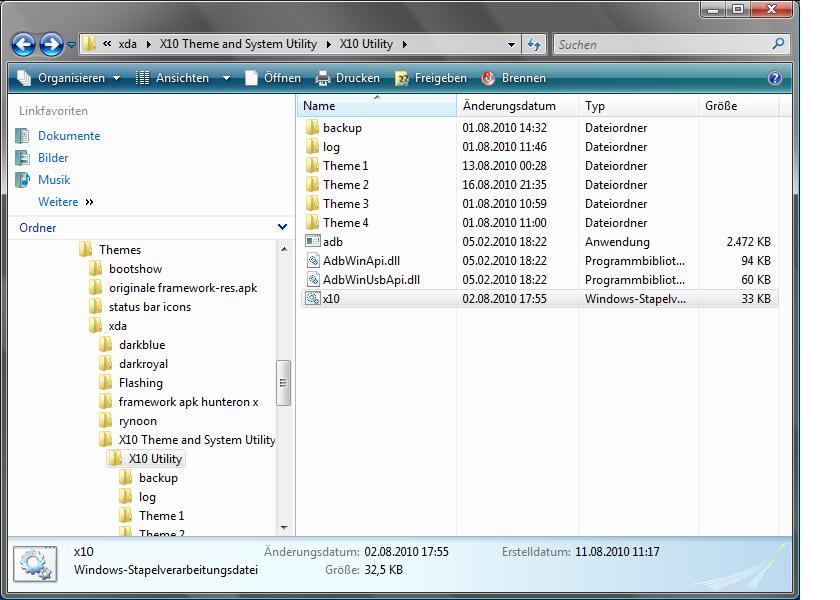The height and width of the screenshot is (600, 840).
Task: Sort files by the Name column header
Action: pos(377,106)
